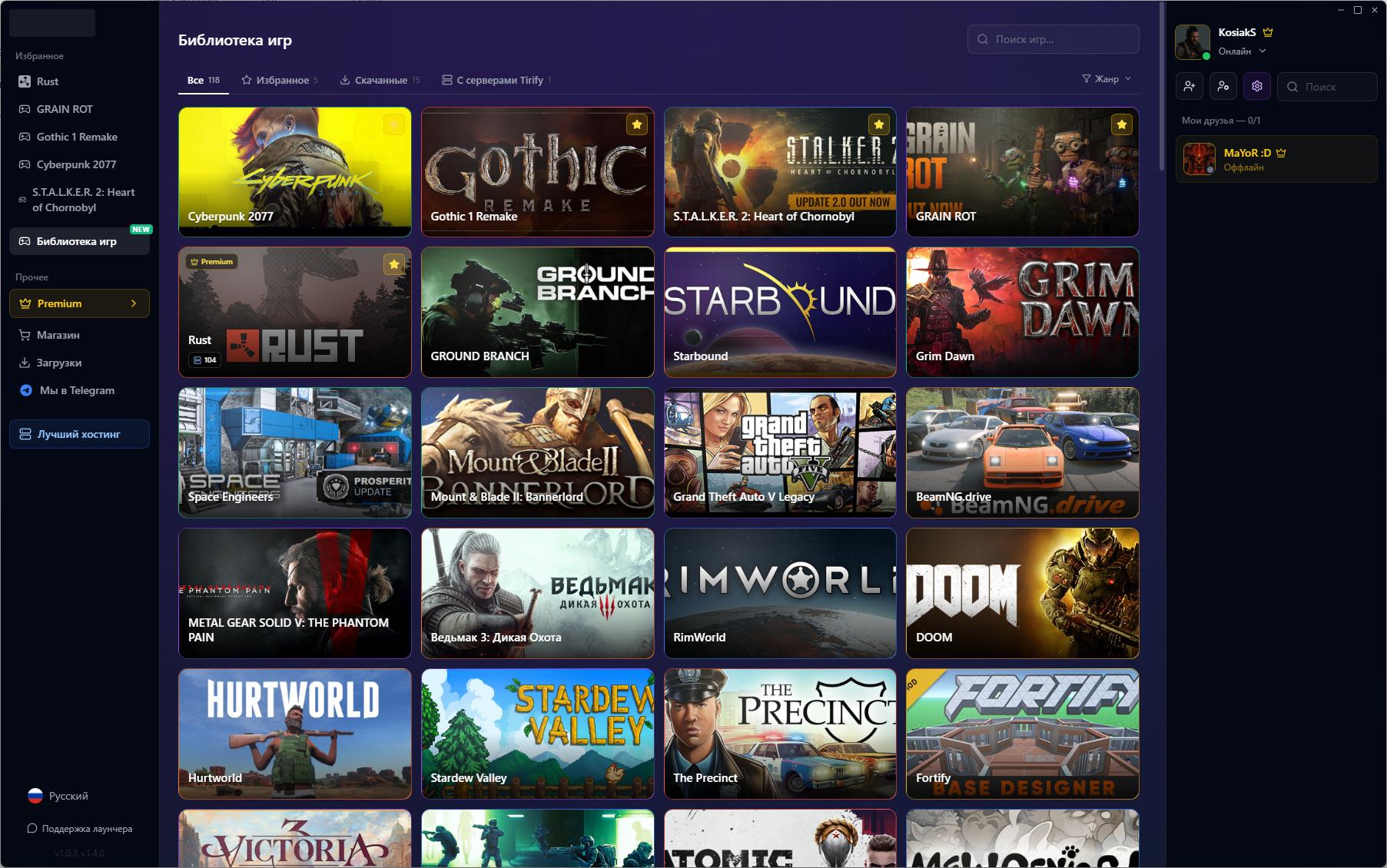Toggle favorite star on GRAIN ROT card
The image size is (1387, 868).
[1122, 124]
